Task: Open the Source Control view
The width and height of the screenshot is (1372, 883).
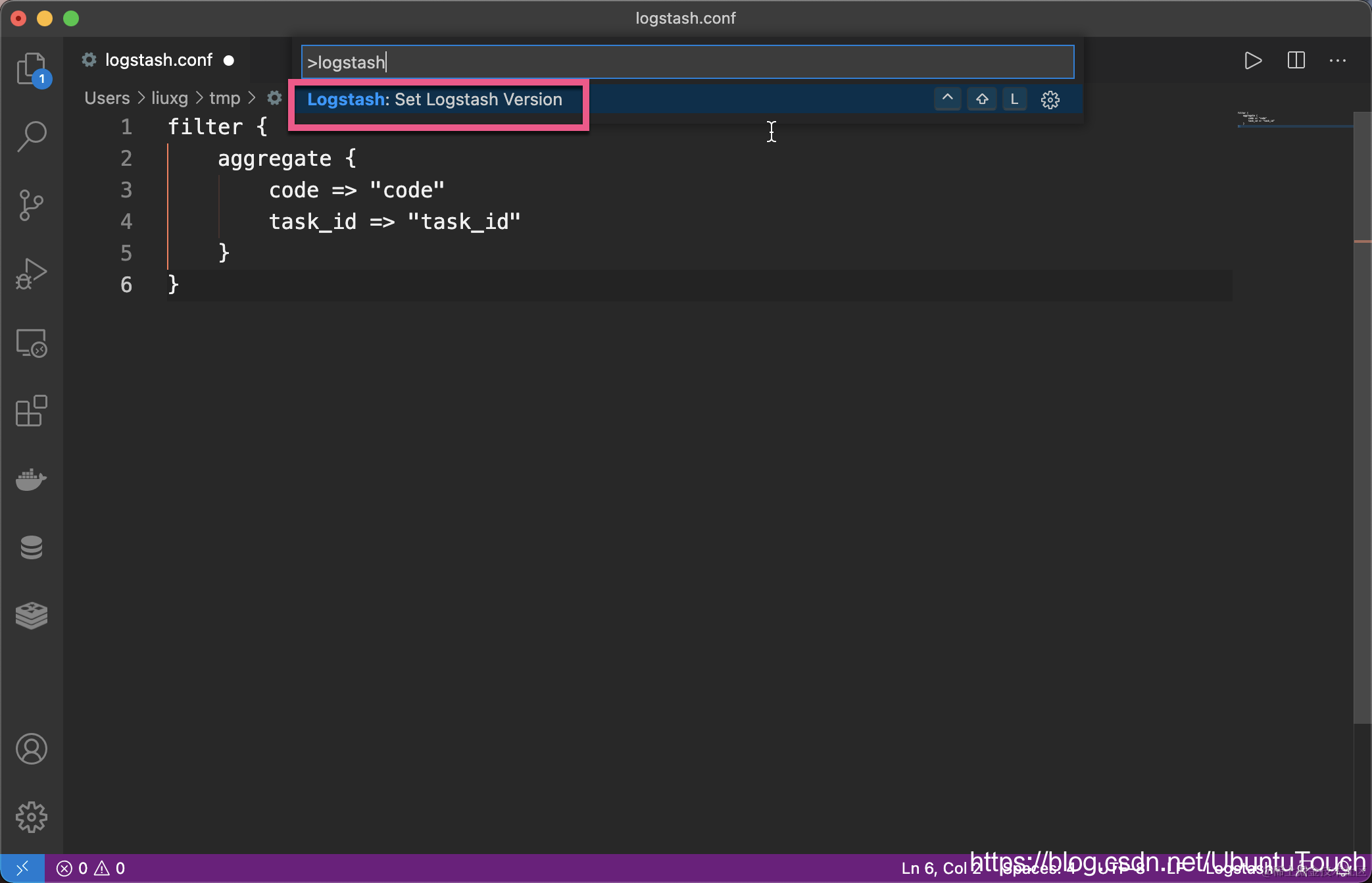Action: [x=32, y=205]
